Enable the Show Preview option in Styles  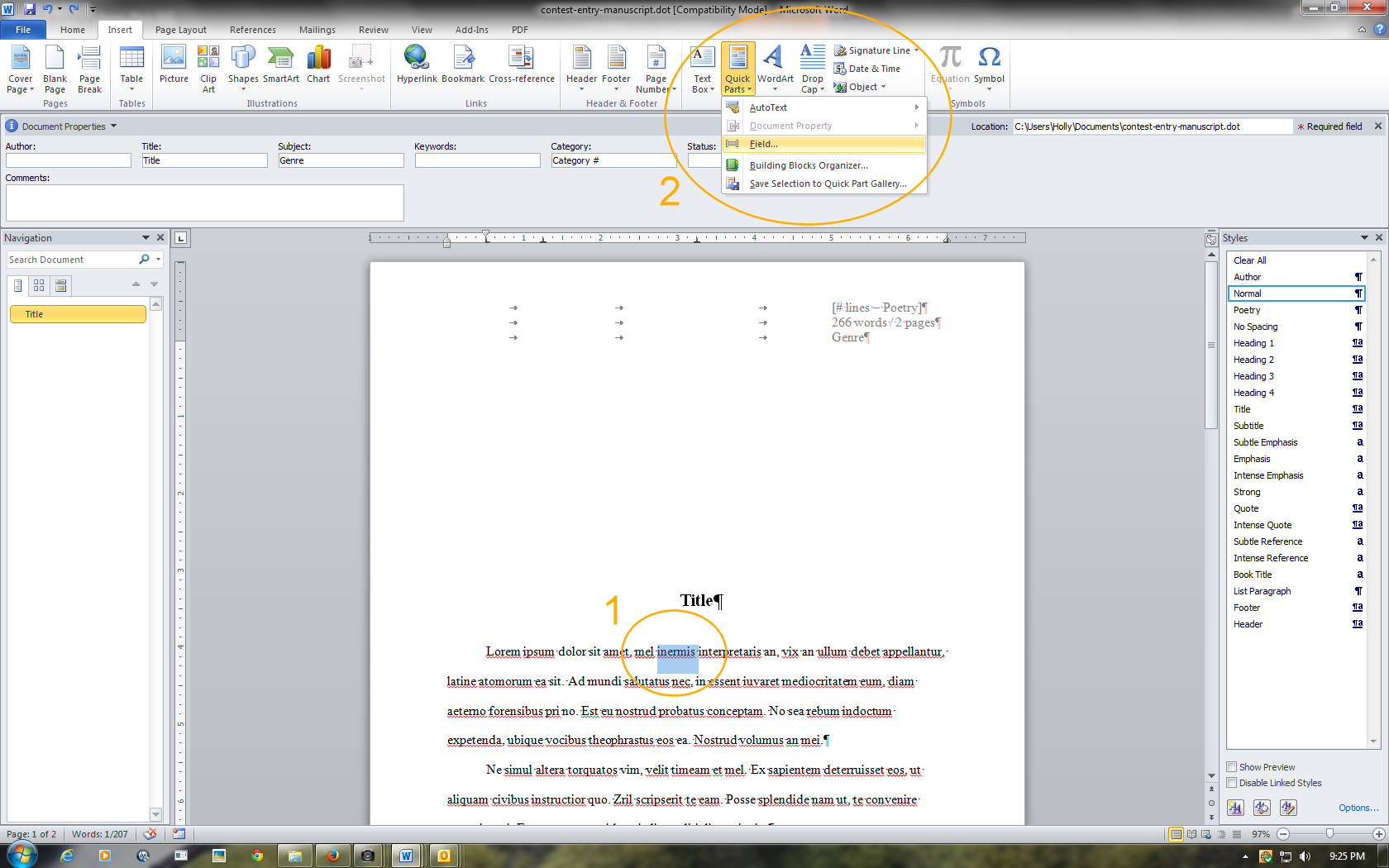1231,766
